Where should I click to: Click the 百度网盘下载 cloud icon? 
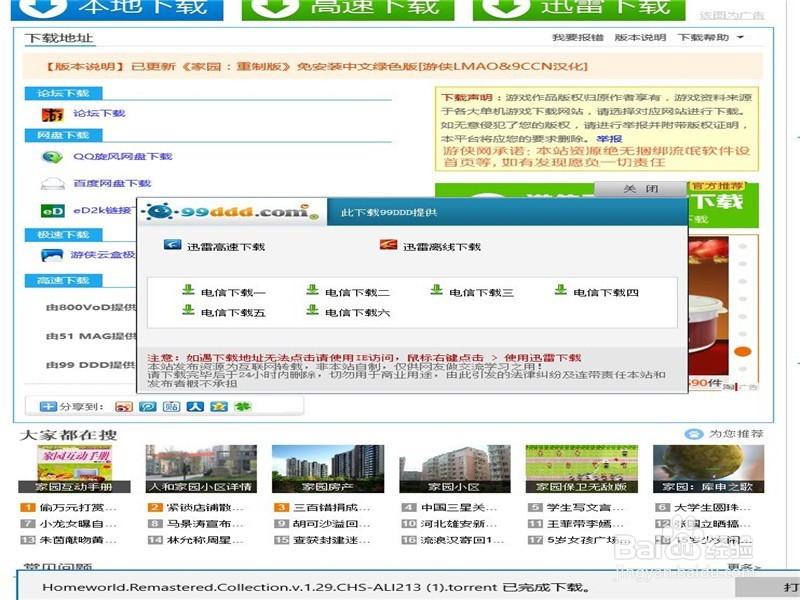pos(51,183)
